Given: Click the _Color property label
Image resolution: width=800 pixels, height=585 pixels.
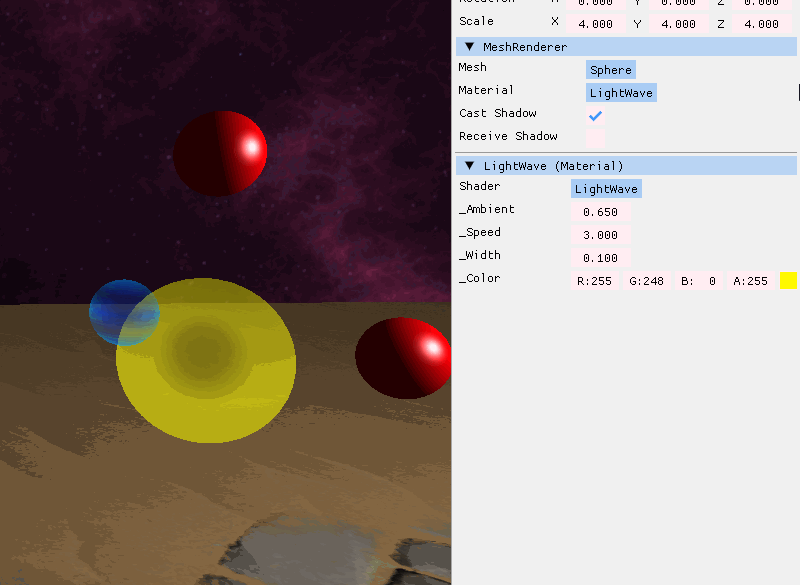Looking at the screenshot, I should 480,278.
